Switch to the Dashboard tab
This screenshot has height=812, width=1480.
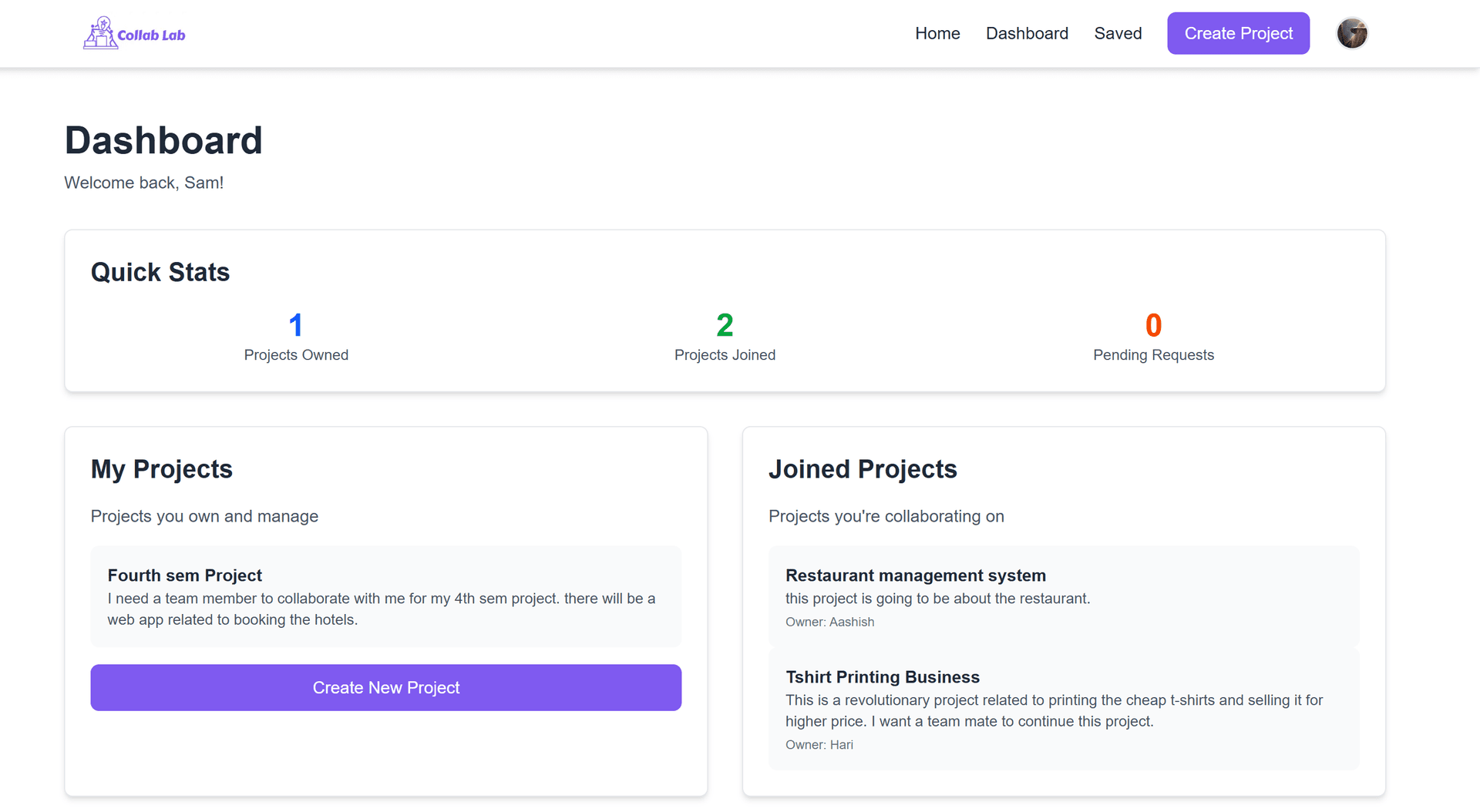pos(1027,33)
